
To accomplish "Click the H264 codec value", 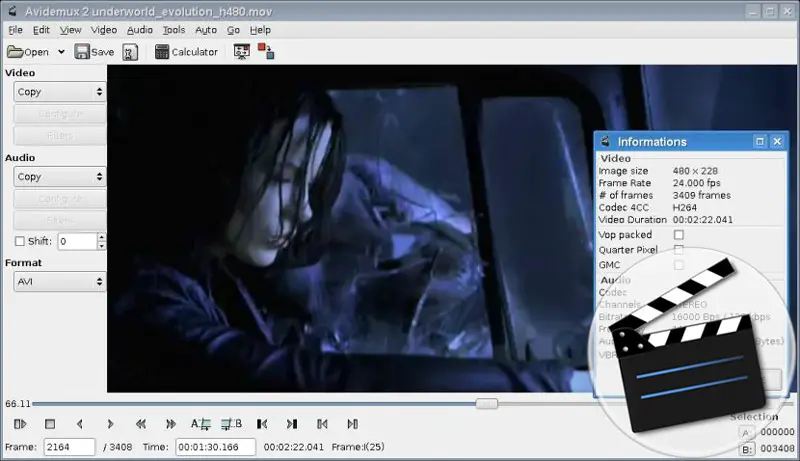I will pyautogui.click(x=685, y=208).
